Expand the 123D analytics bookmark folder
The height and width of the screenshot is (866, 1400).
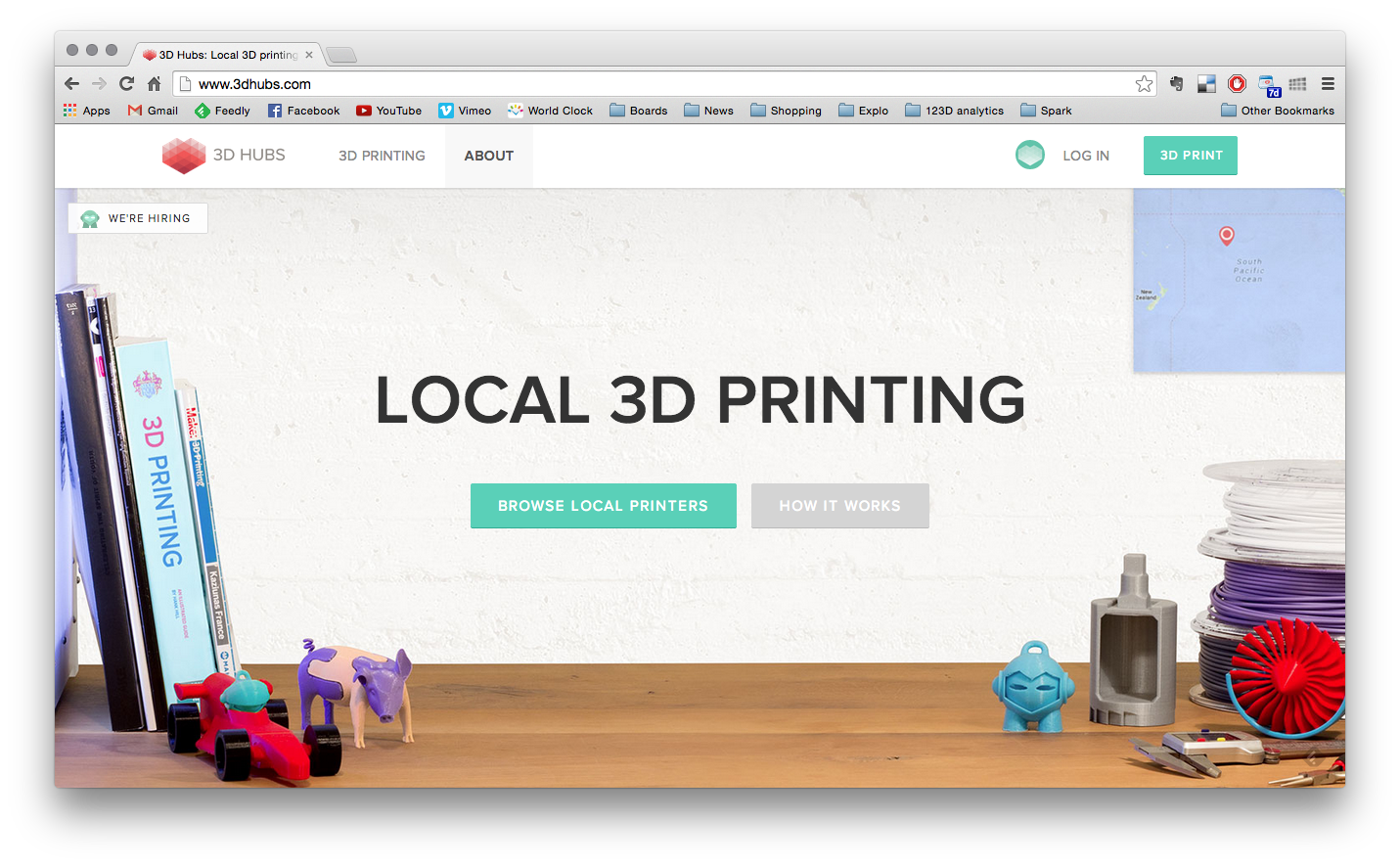(954, 111)
